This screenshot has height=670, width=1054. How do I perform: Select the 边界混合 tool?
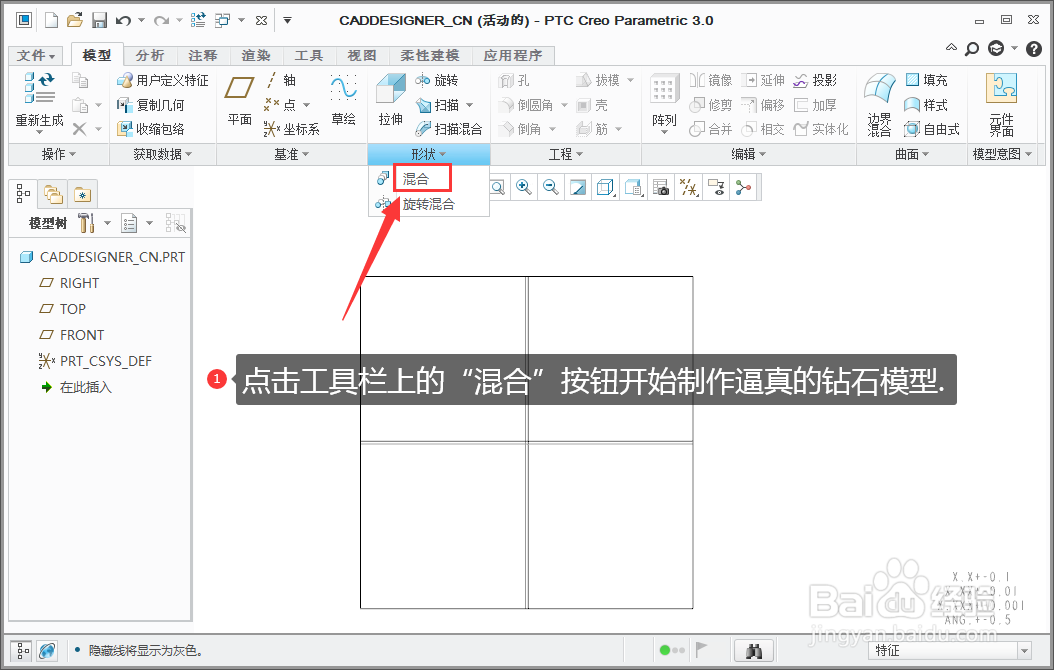click(880, 104)
